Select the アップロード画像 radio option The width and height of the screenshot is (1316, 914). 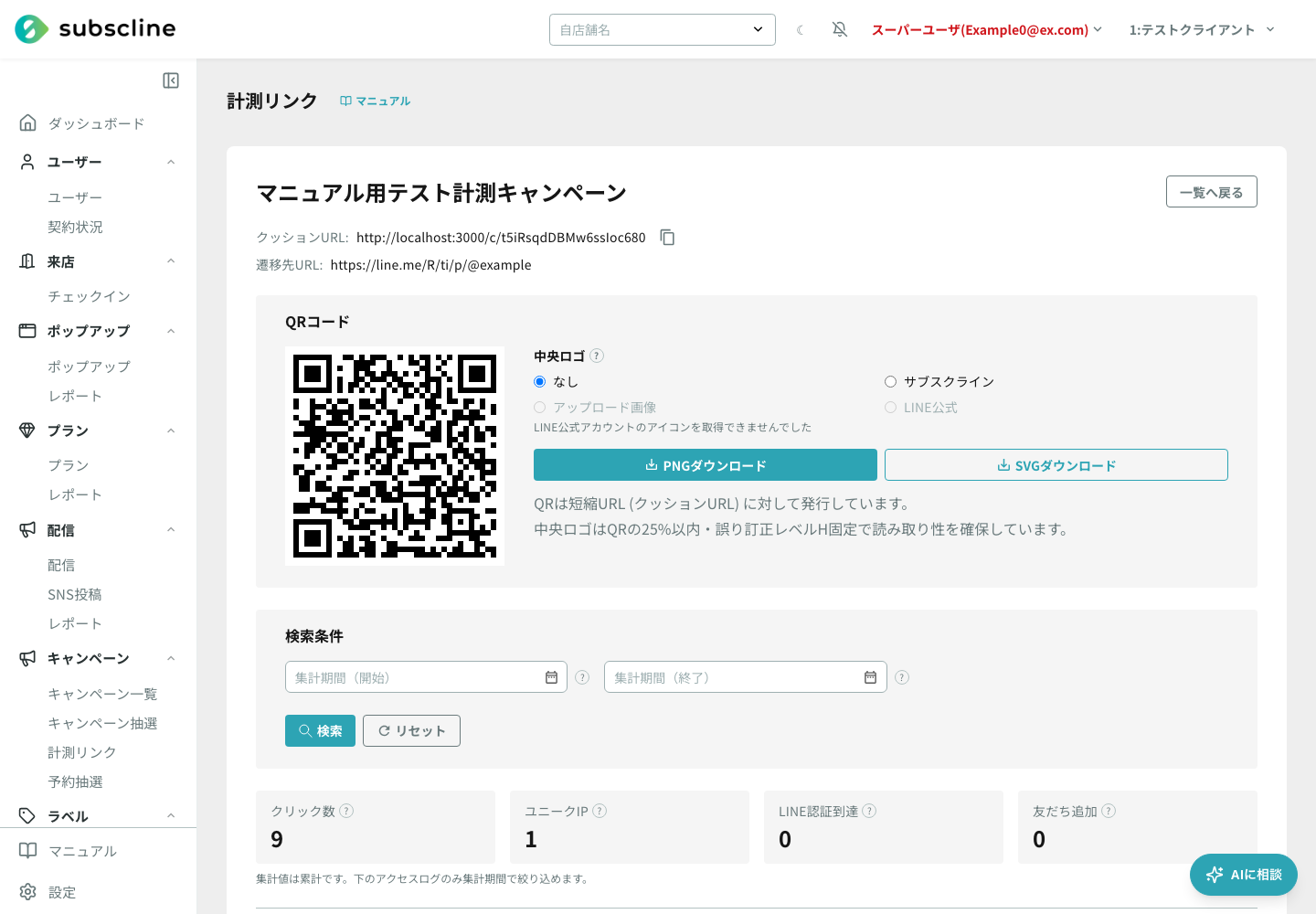tap(540, 408)
